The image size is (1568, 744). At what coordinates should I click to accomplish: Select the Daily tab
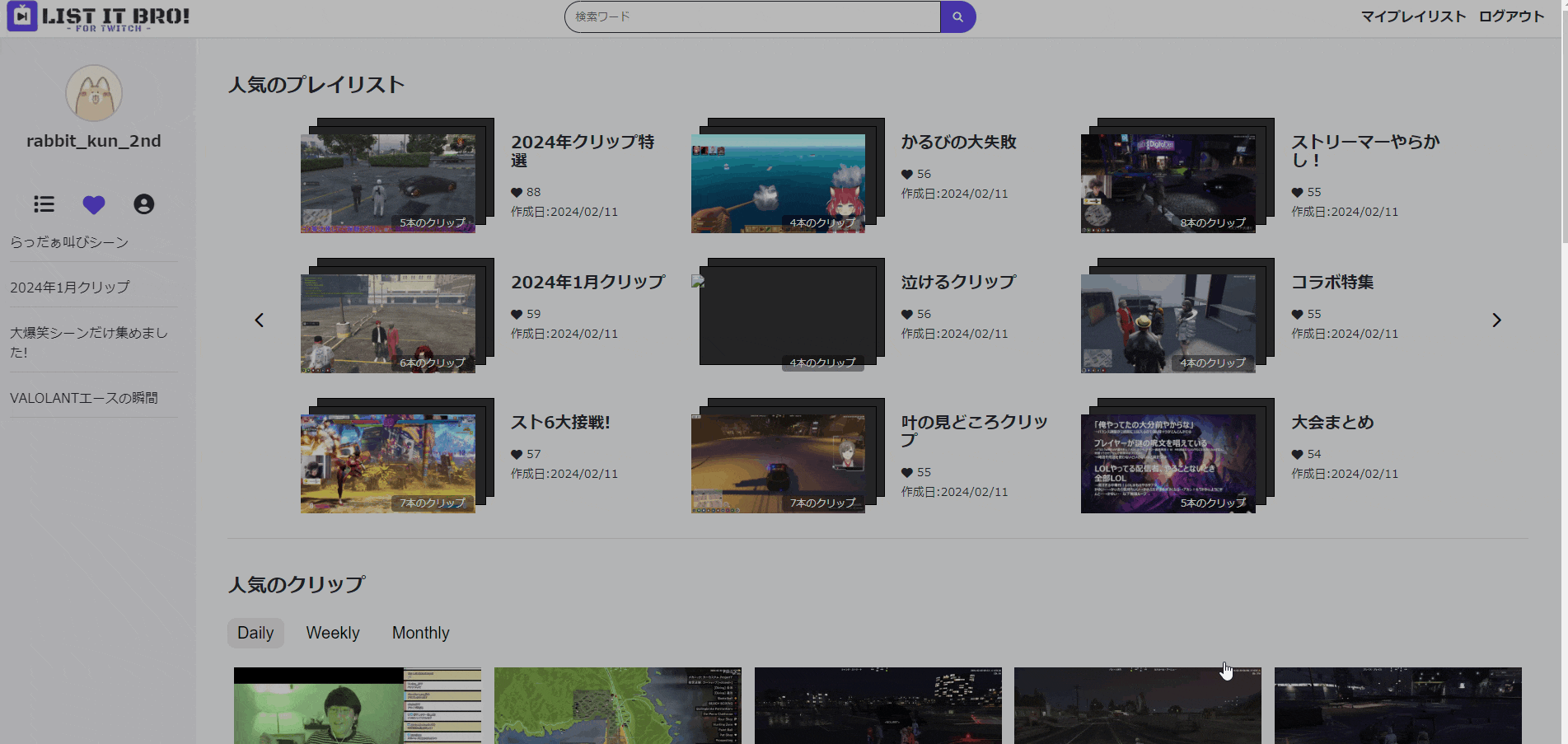[x=255, y=633]
